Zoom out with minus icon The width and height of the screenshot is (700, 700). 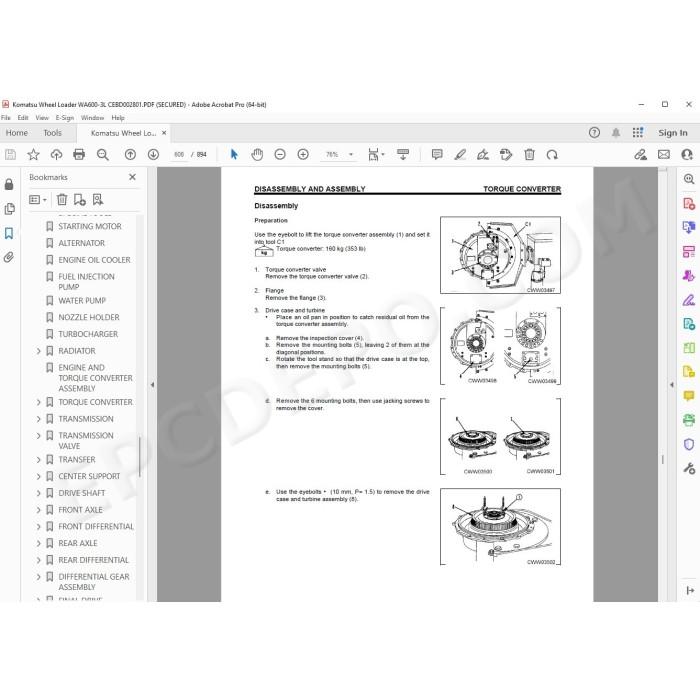pos(280,154)
